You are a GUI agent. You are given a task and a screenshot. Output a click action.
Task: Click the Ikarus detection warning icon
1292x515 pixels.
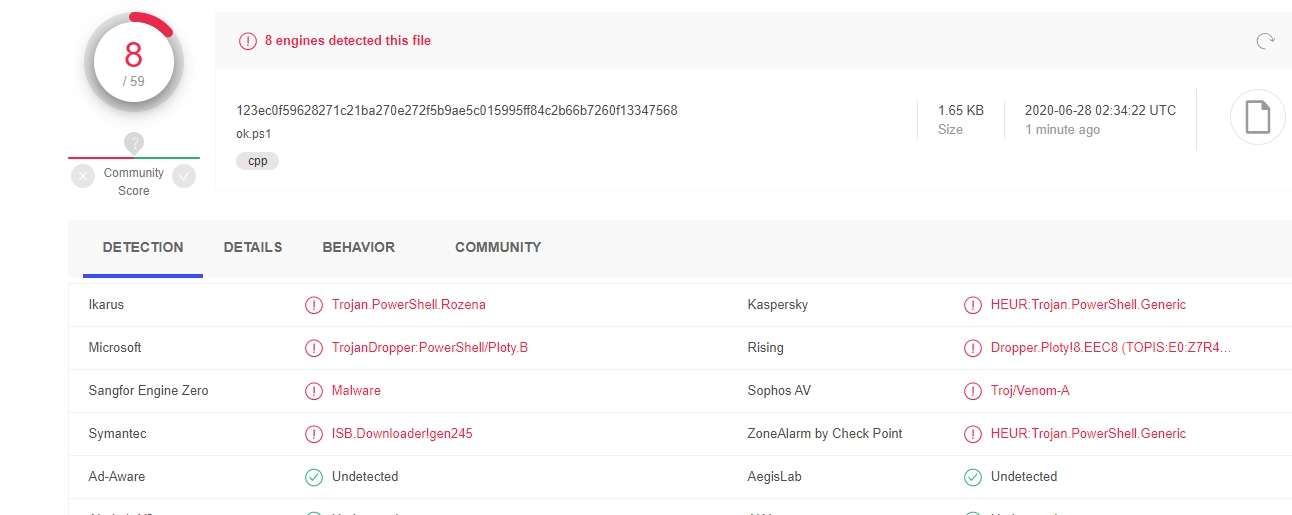[314, 305]
